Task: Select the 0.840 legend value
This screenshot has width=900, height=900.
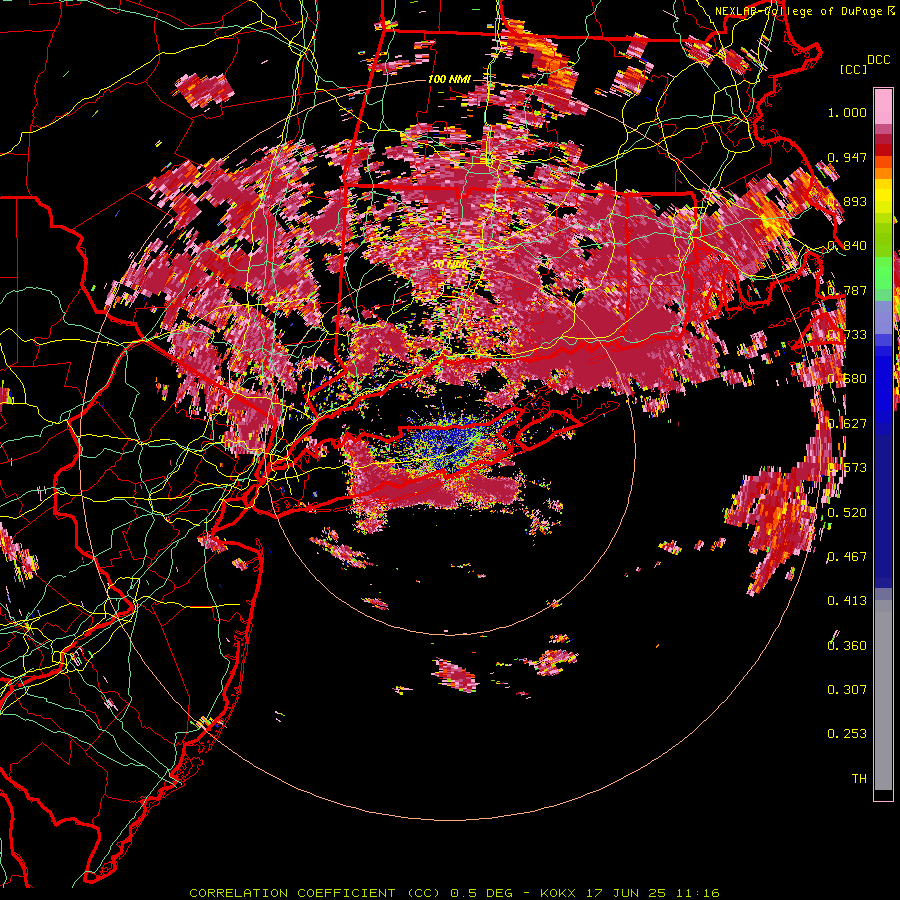Action: [847, 246]
